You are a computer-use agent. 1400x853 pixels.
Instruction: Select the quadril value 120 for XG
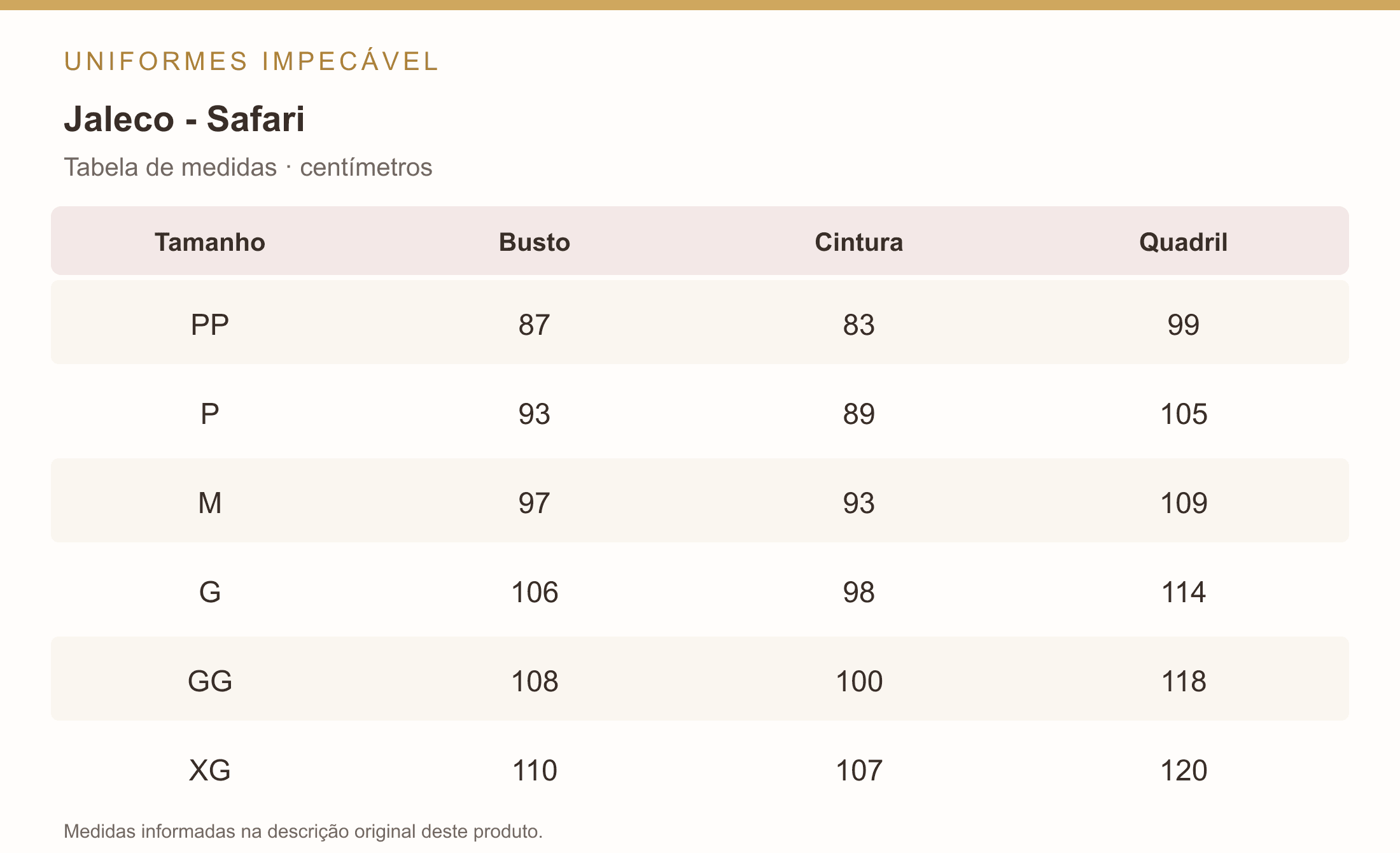point(1184,770)
